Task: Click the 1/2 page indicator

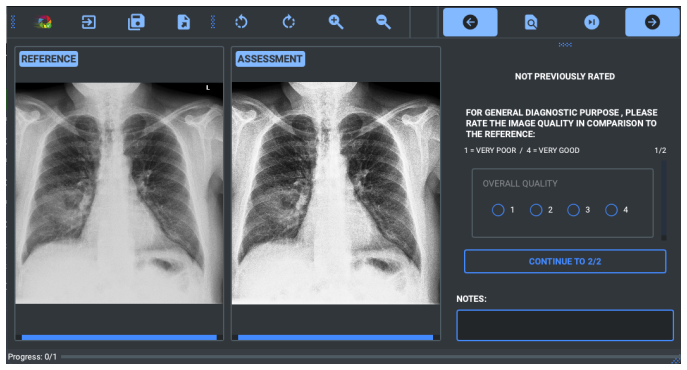Action: (660, 150)
